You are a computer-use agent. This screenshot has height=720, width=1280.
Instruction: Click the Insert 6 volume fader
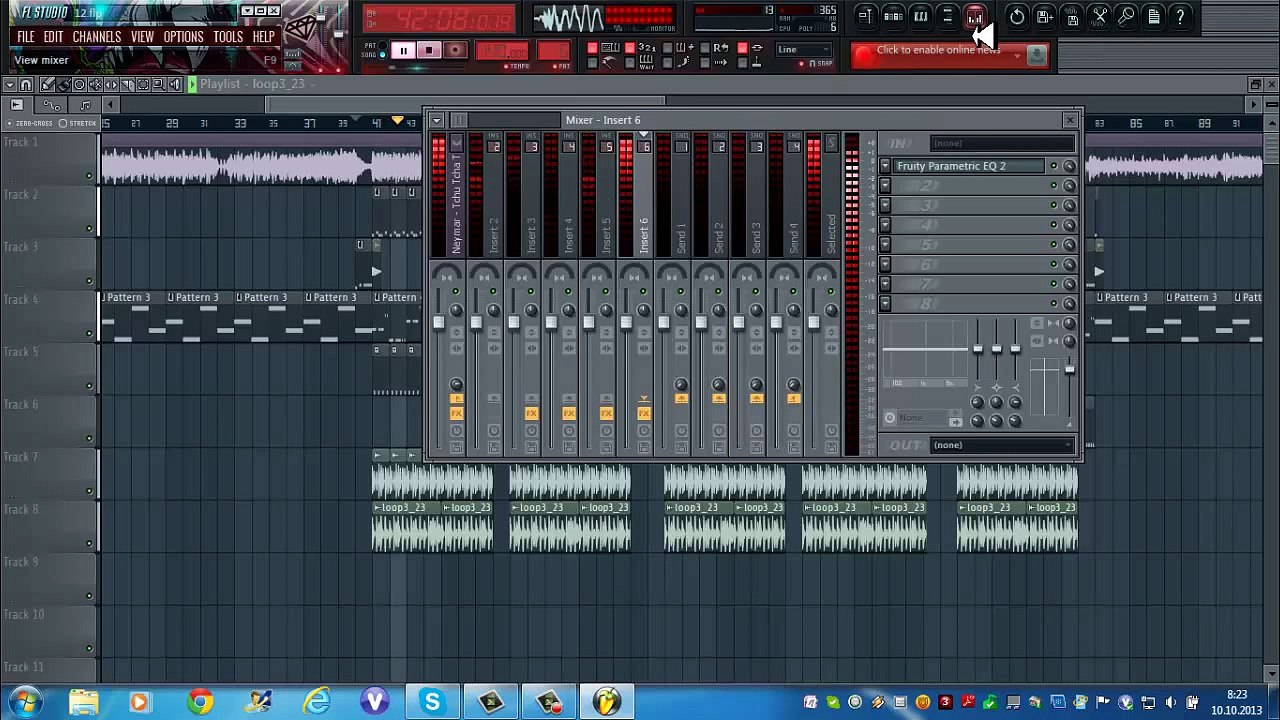(x=626, y=322)
